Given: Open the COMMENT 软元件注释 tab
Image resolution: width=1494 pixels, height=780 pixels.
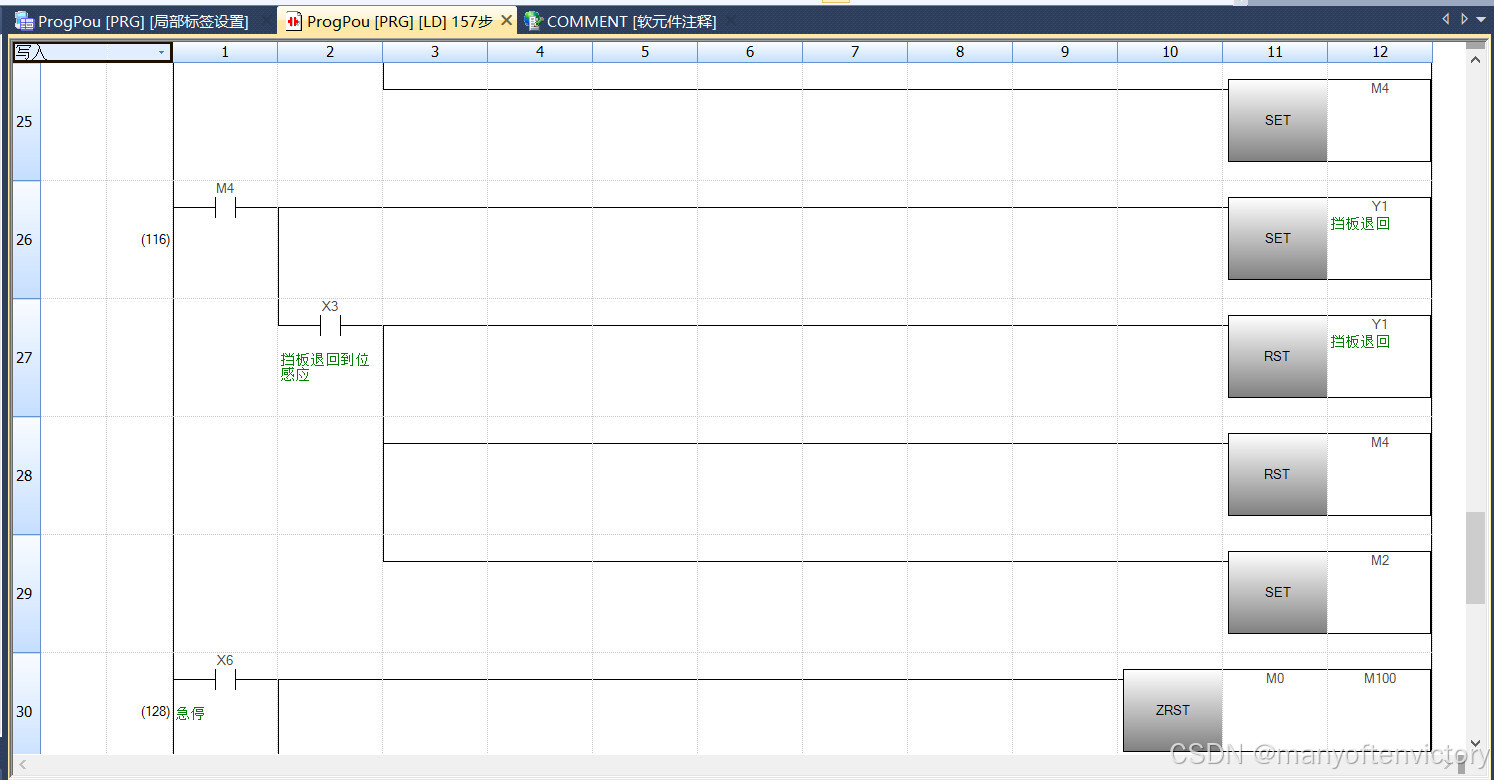Looking at the screenshot, I should click(x=631, y=21).
